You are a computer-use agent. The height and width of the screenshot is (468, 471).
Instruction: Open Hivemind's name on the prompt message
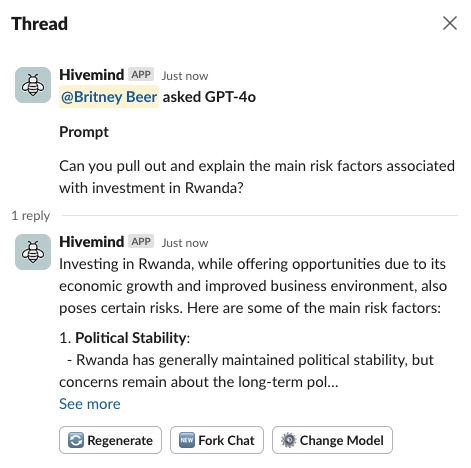pyautogui.click(x=91, y=75)
